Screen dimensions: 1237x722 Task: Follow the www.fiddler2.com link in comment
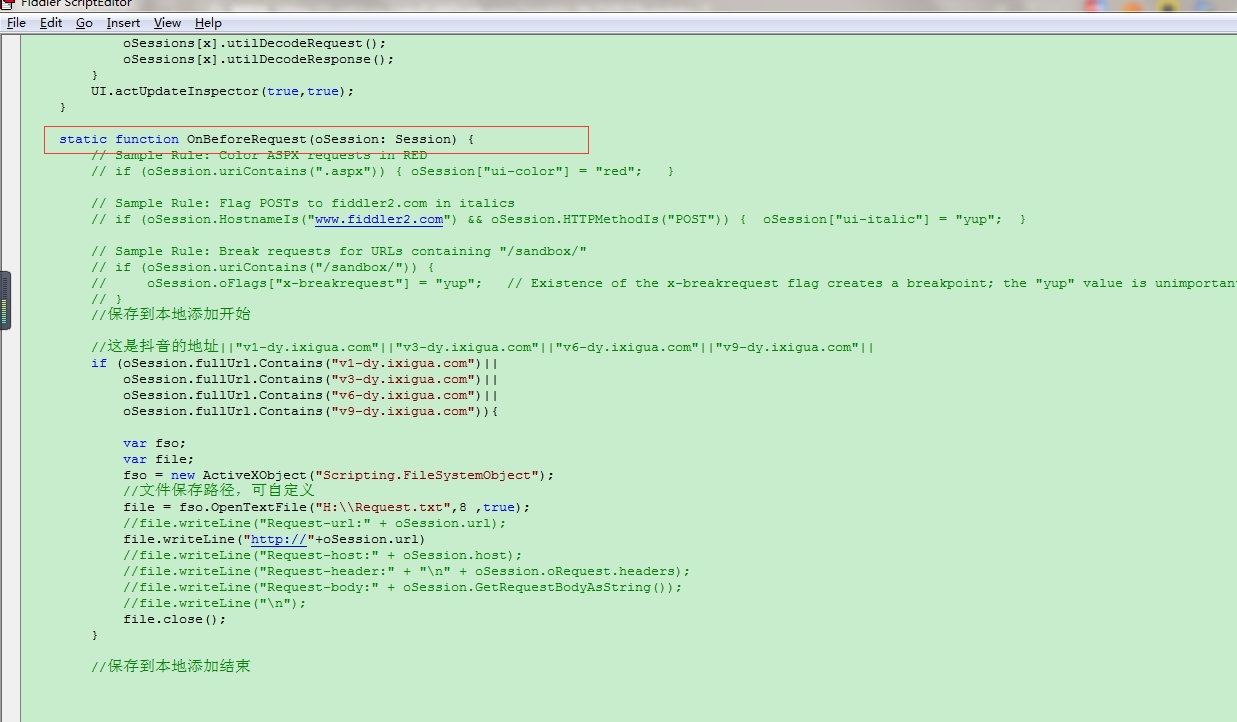point(379,219)
